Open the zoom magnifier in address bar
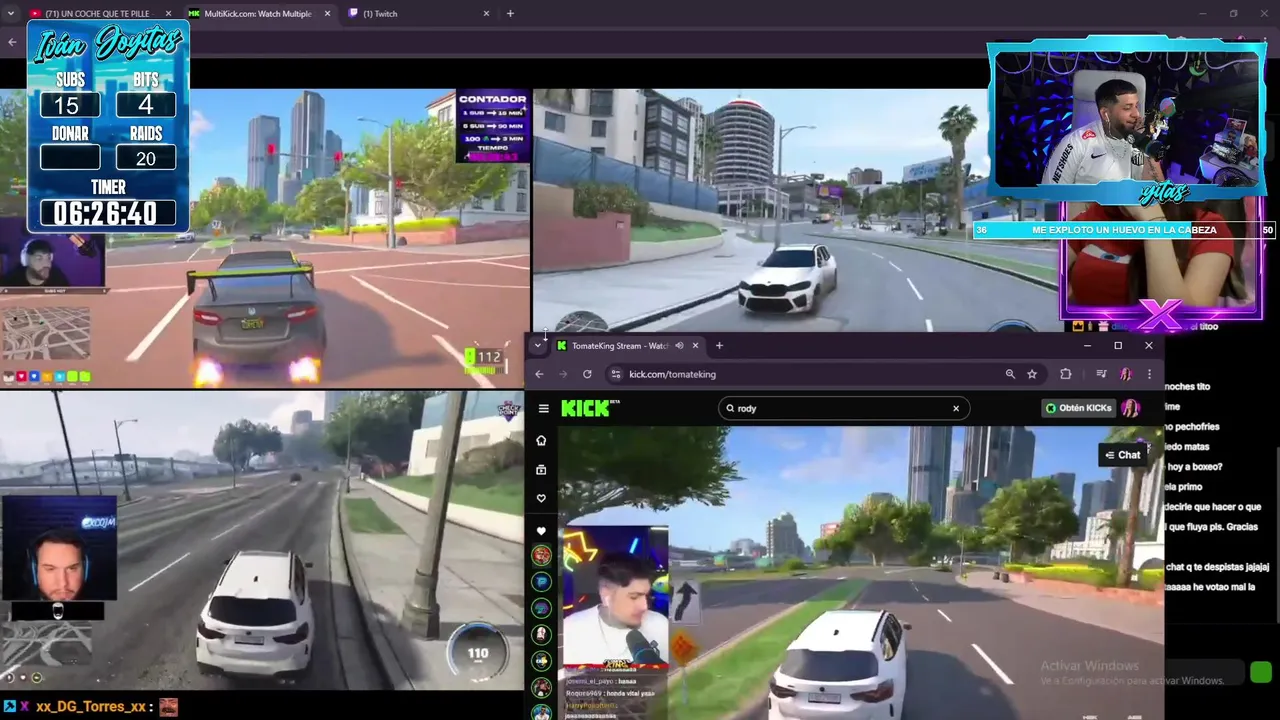 (x=1010, y=374)
